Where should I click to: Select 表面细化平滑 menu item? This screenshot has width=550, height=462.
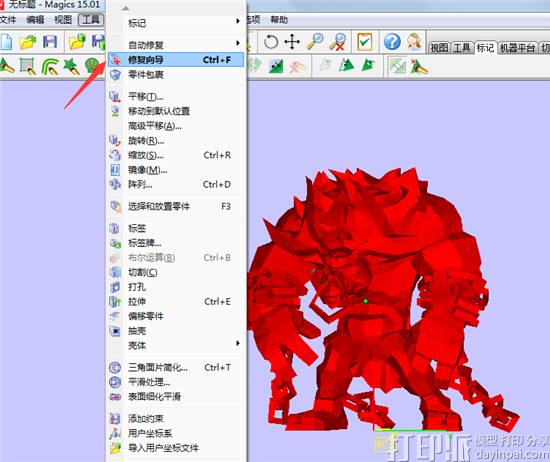click(x=175, y=396)
